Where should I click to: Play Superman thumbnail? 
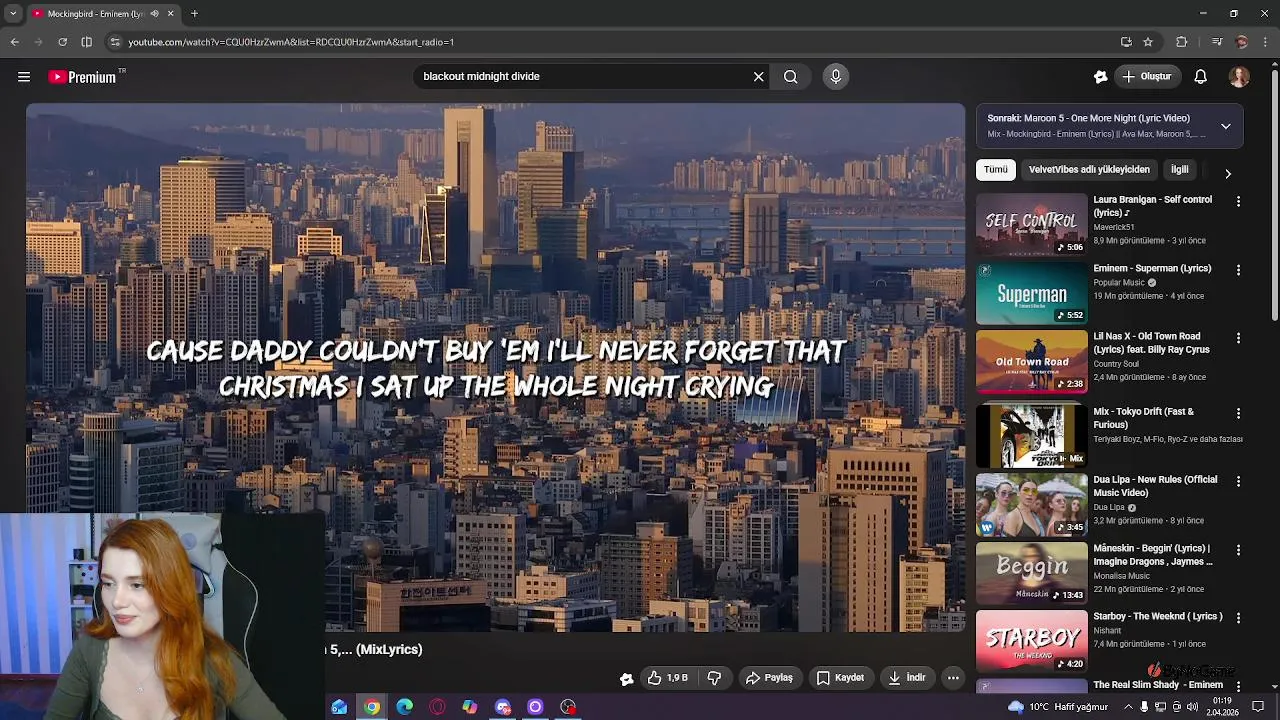(x=1031, y=293)
